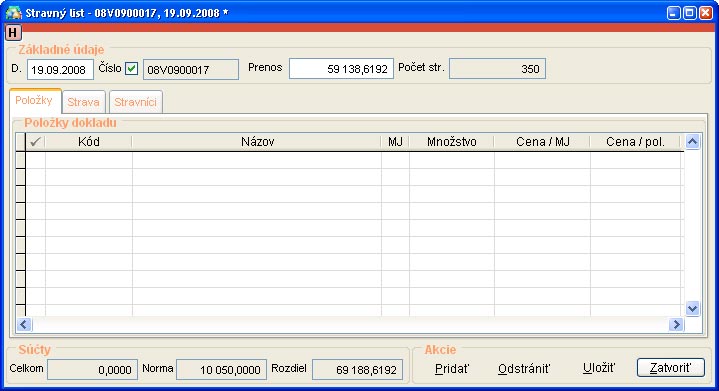The image size is (719, 391).
Task: Click the date field 19.09.2008
Action: click(60, 70)
